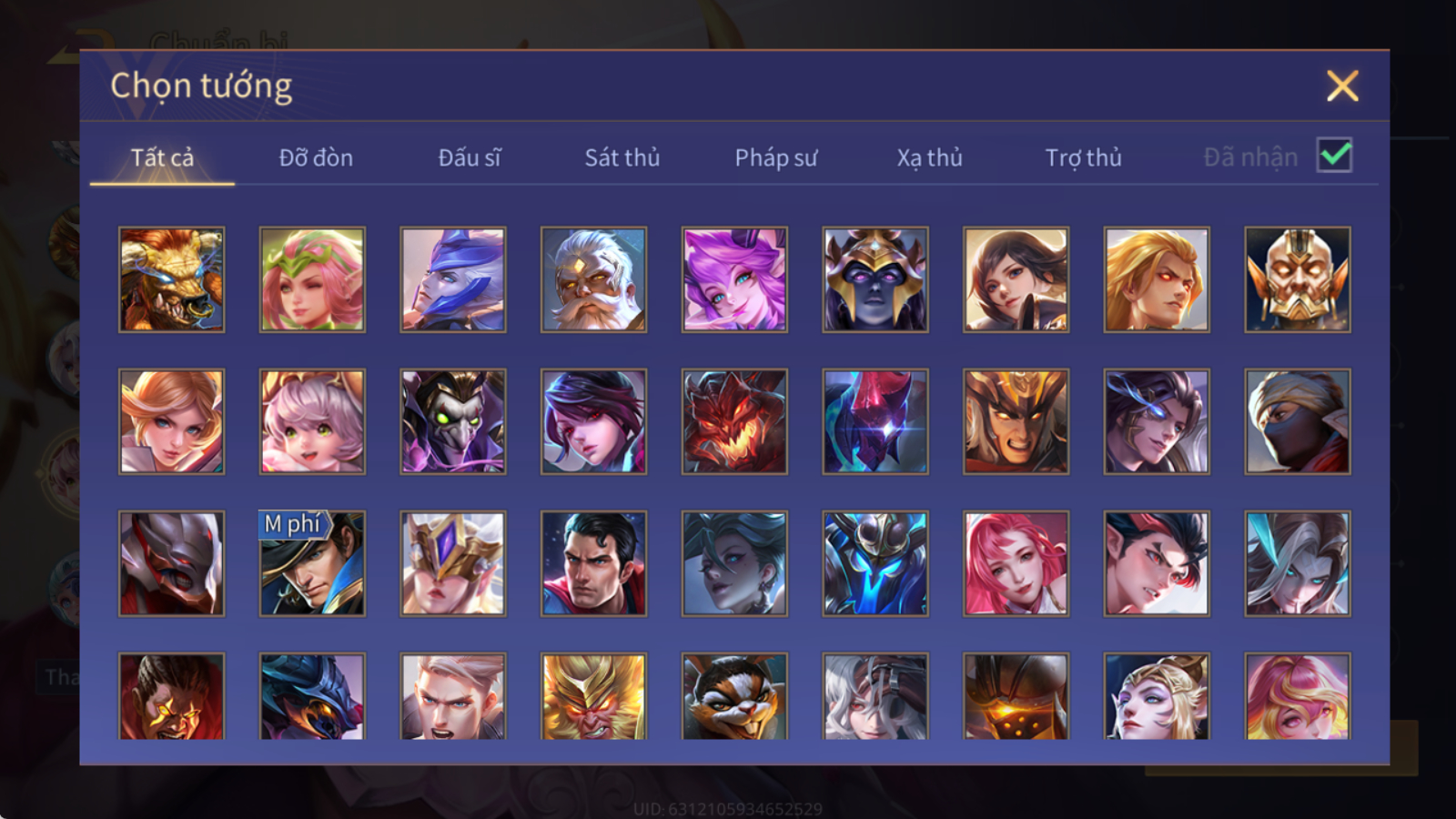Choose the red demon face hero
This screenshot has height=819, width=1456.
pyautogui.click(x=734, y=421)
